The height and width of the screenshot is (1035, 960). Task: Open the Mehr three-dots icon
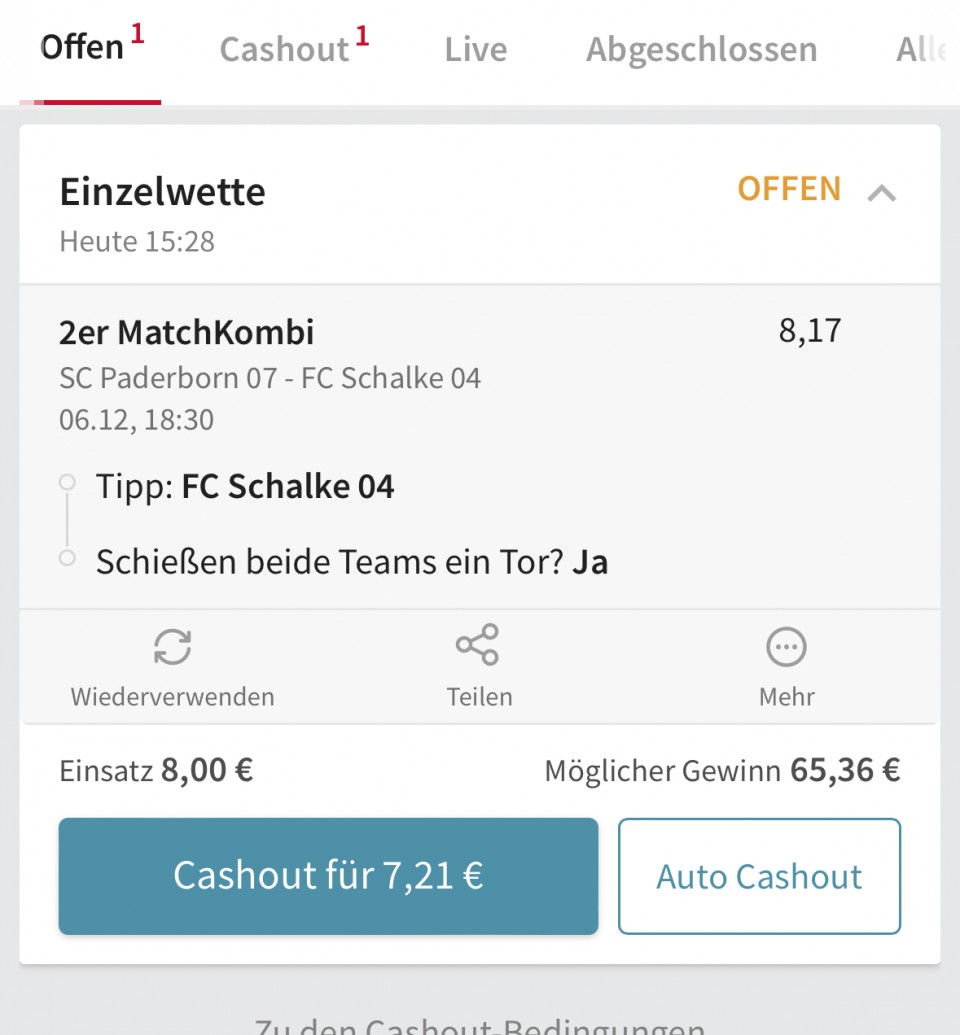[786, 647]
